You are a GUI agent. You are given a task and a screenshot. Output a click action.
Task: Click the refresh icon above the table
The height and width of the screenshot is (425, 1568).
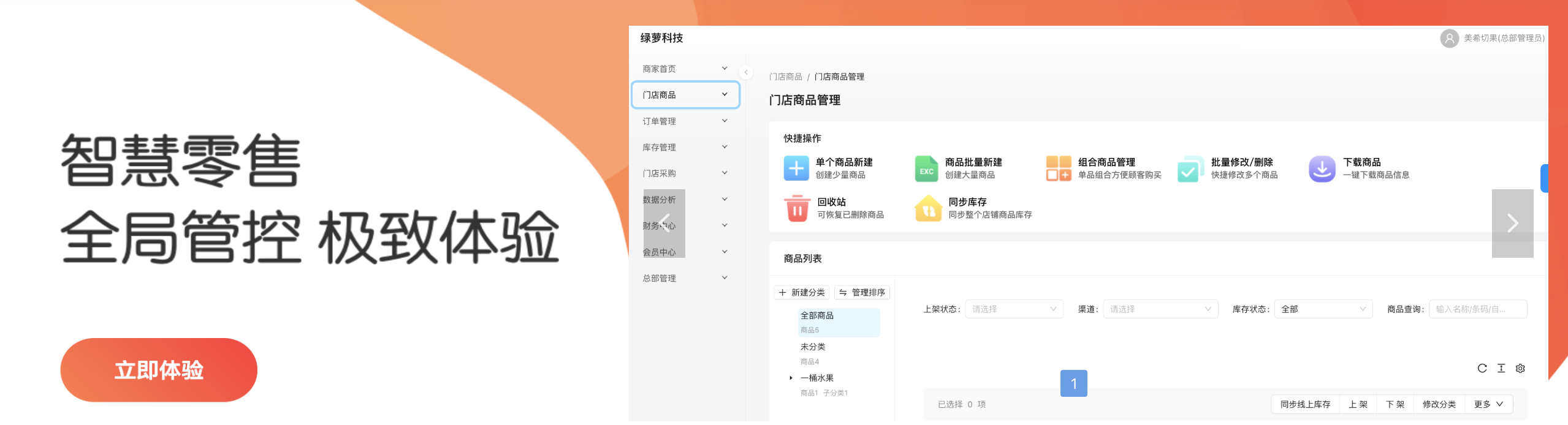click(x=1482, y=368)
